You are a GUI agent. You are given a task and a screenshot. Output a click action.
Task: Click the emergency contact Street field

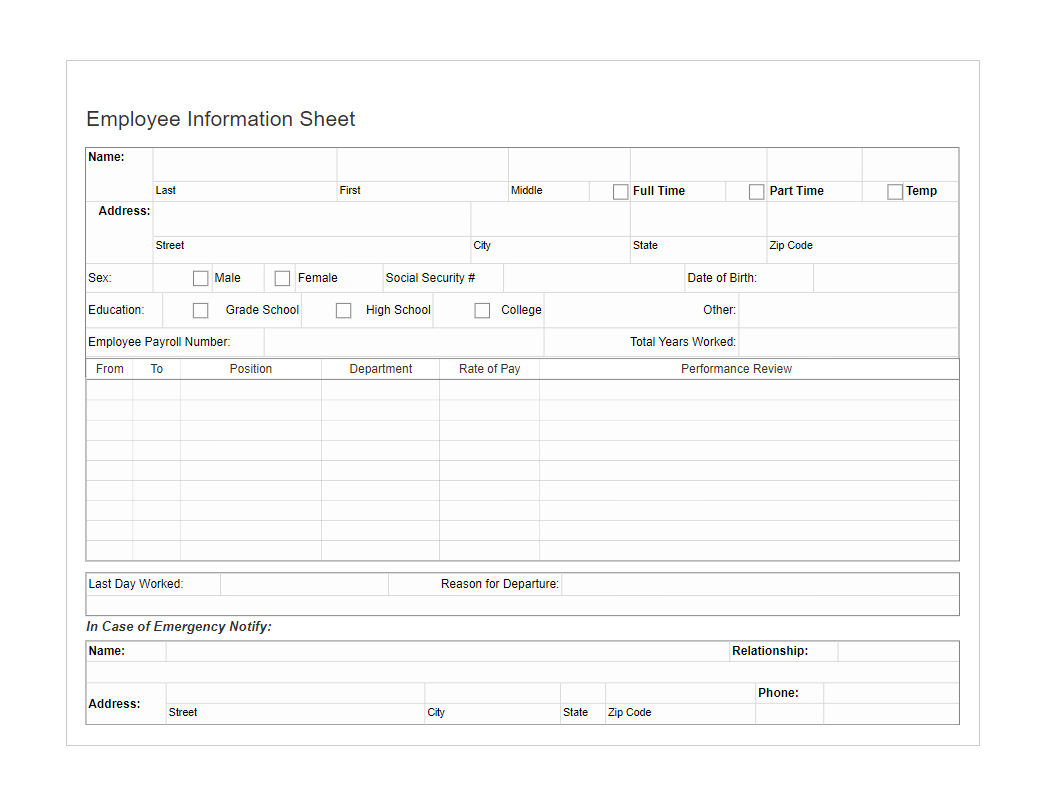[x=295, y=694]
